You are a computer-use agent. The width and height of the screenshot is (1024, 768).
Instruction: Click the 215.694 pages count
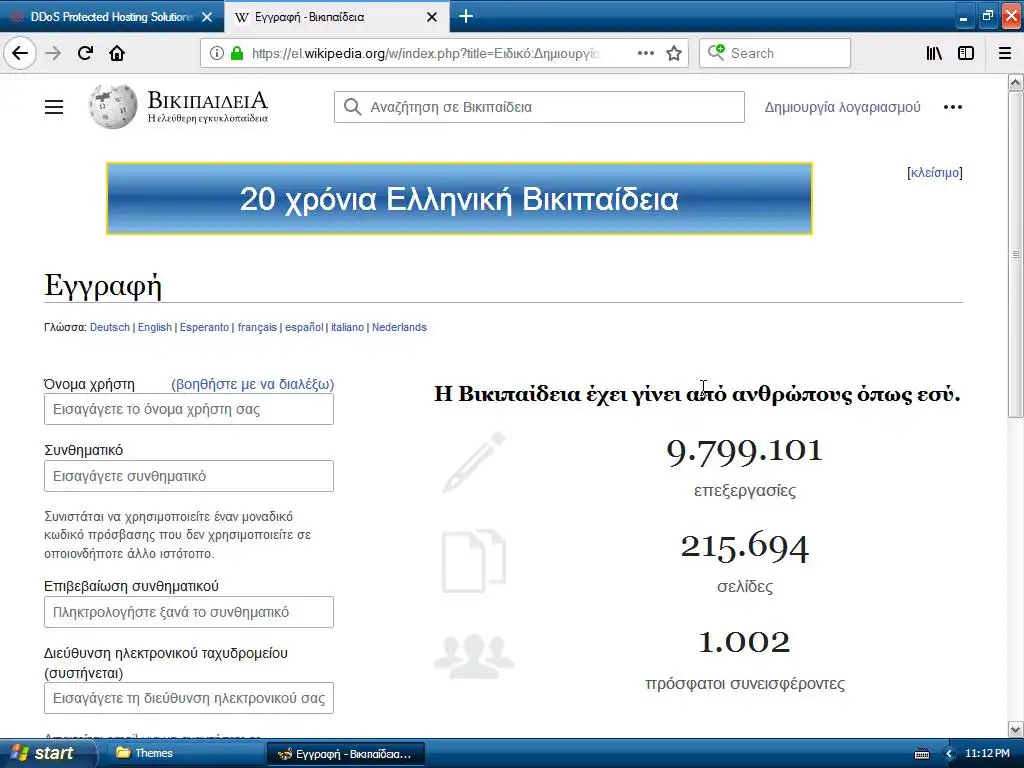pyautogui.click(x=744, y=547)
